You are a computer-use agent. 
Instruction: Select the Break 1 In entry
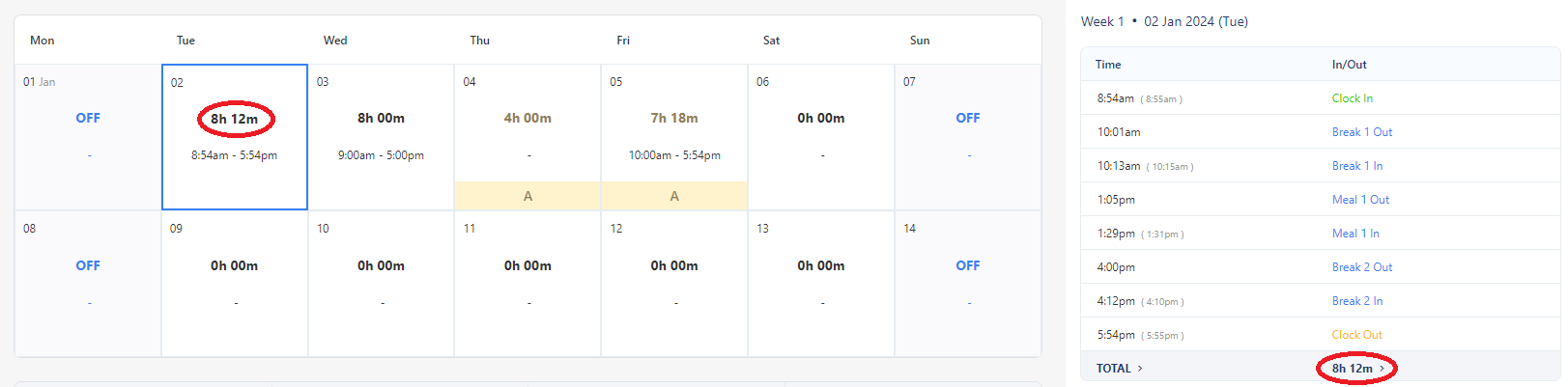(x=1356, y=166)
